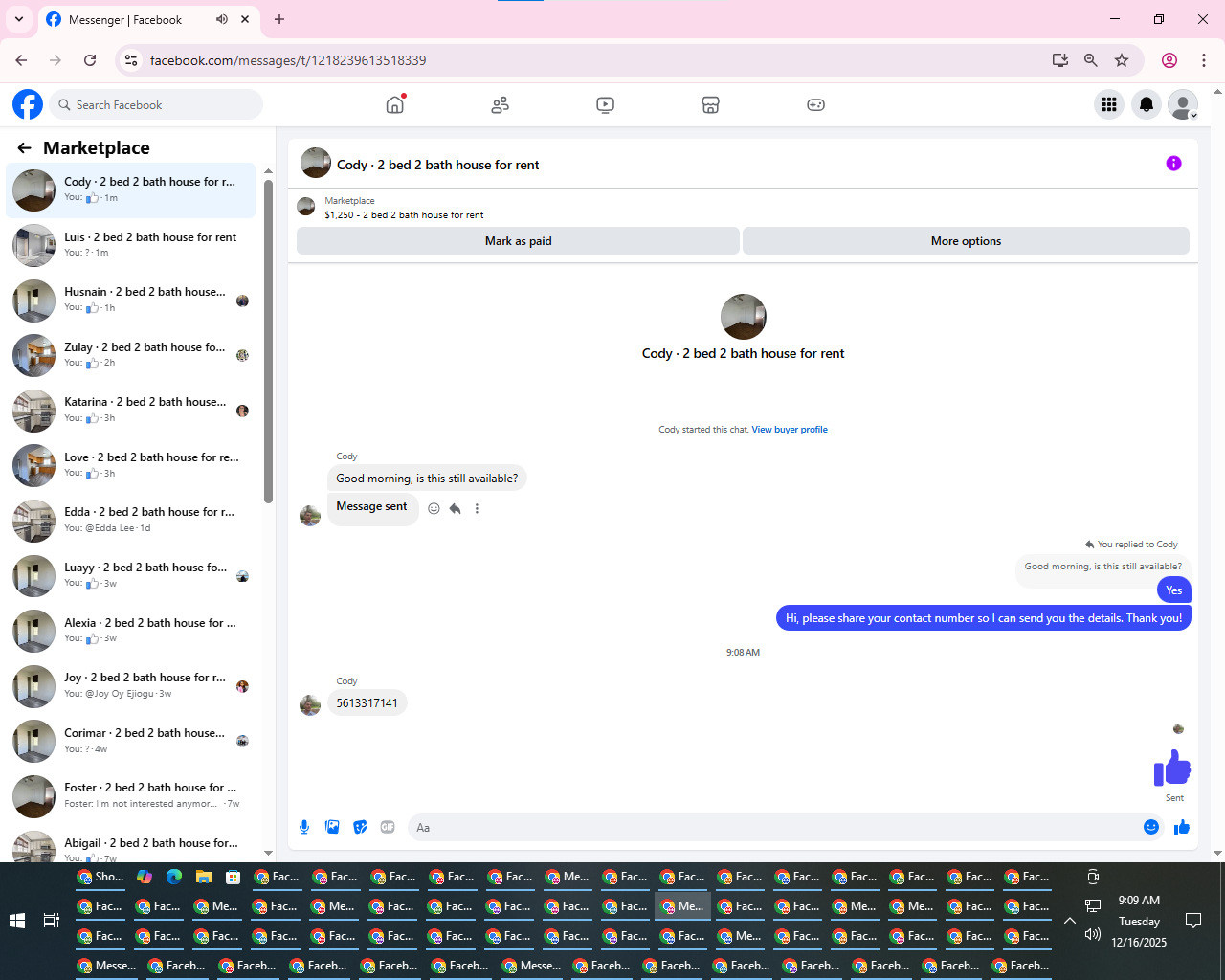1225x980 pixels.
Task: Open More options for the listing
Action: 966,241
